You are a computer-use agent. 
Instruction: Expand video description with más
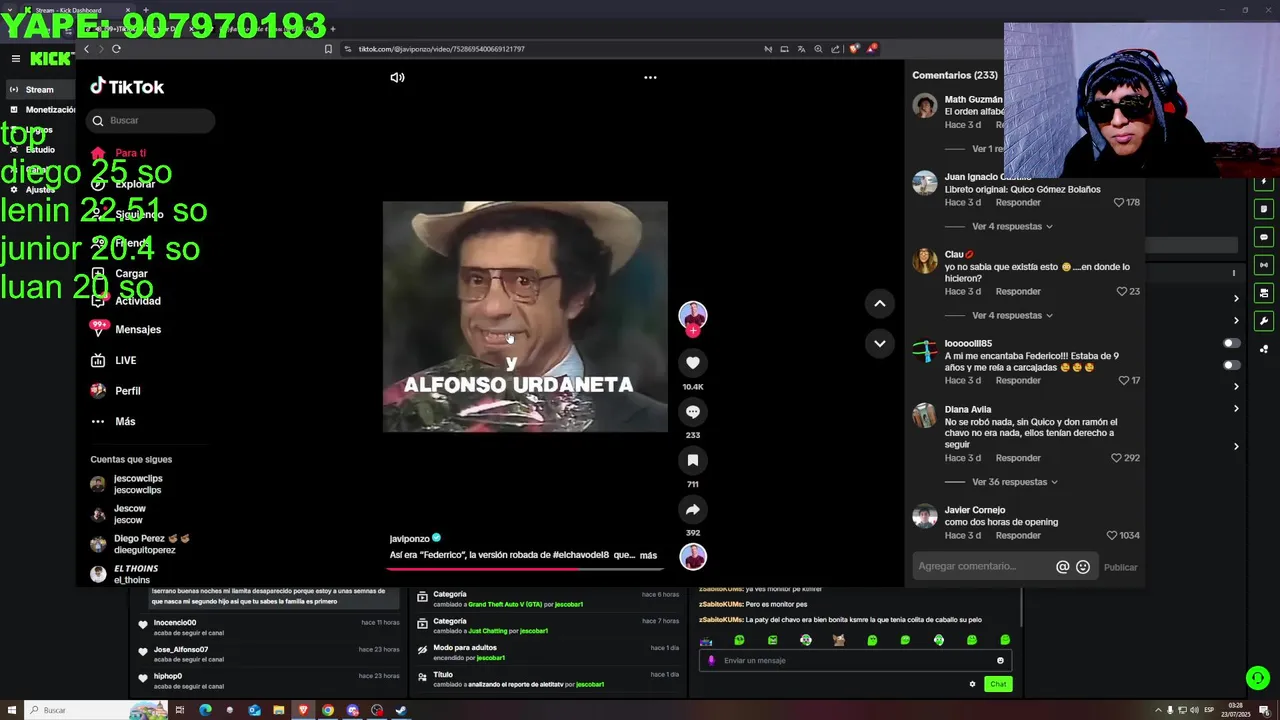(648, 555)
